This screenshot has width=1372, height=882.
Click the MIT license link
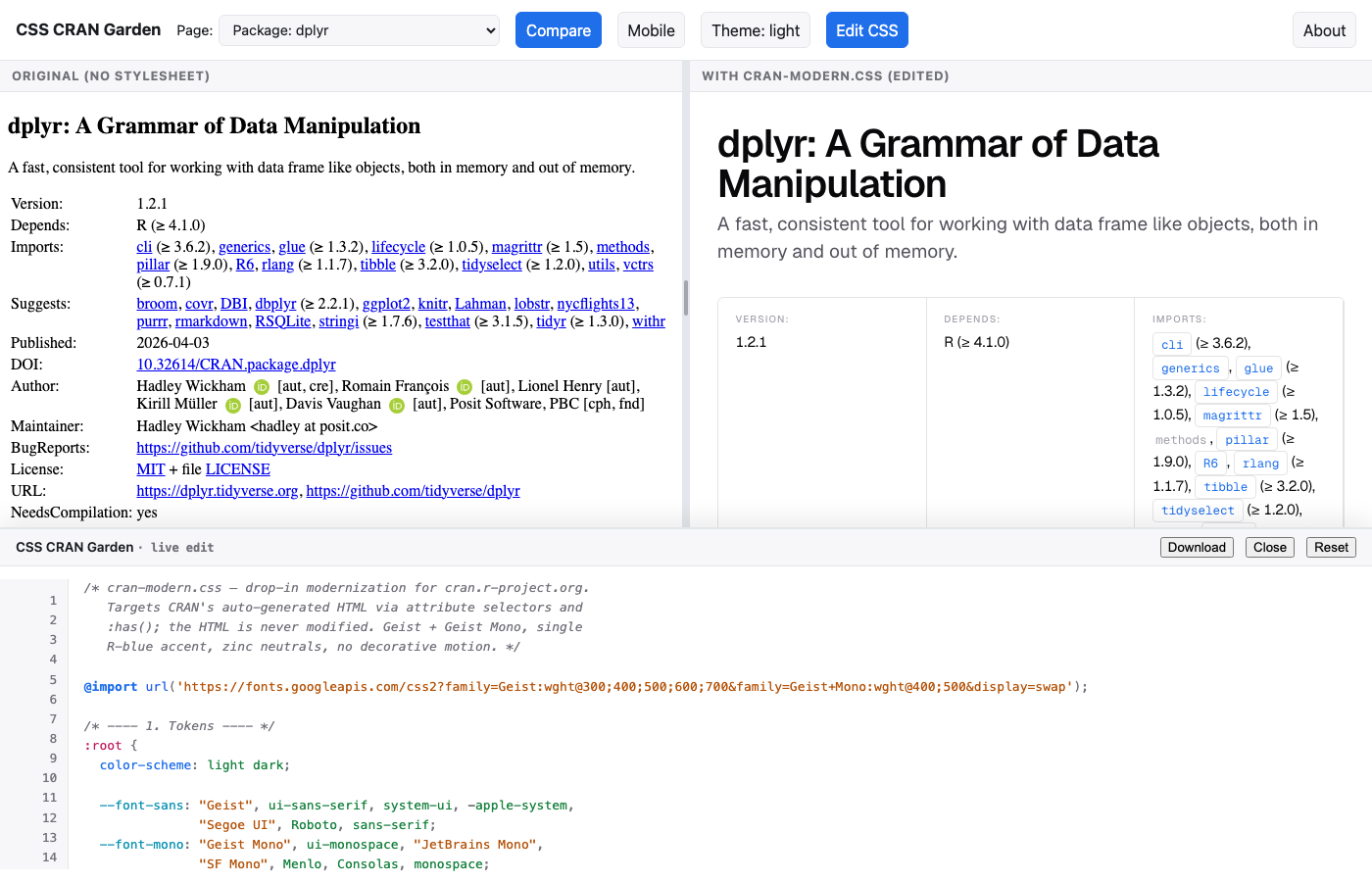151,469
